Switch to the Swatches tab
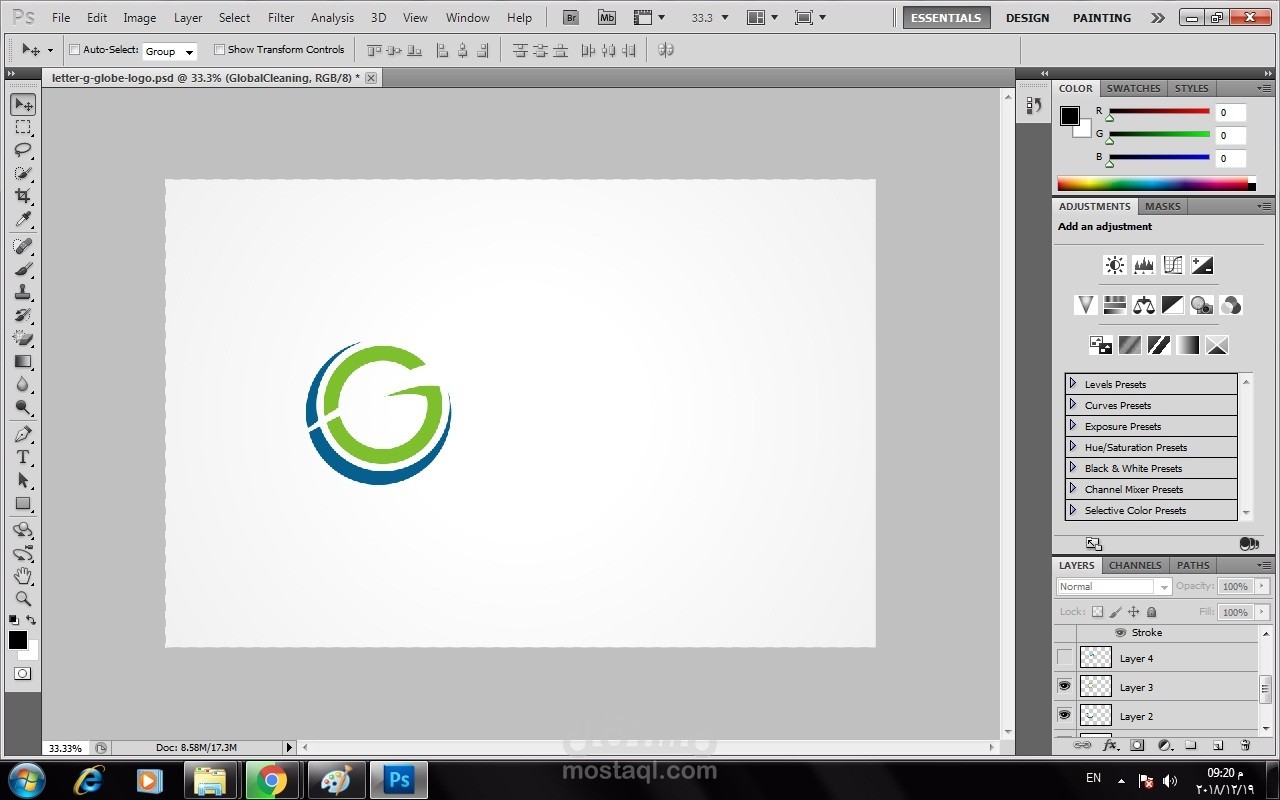Screen dimensions: 1280x800 click(x=1133, y=88)
